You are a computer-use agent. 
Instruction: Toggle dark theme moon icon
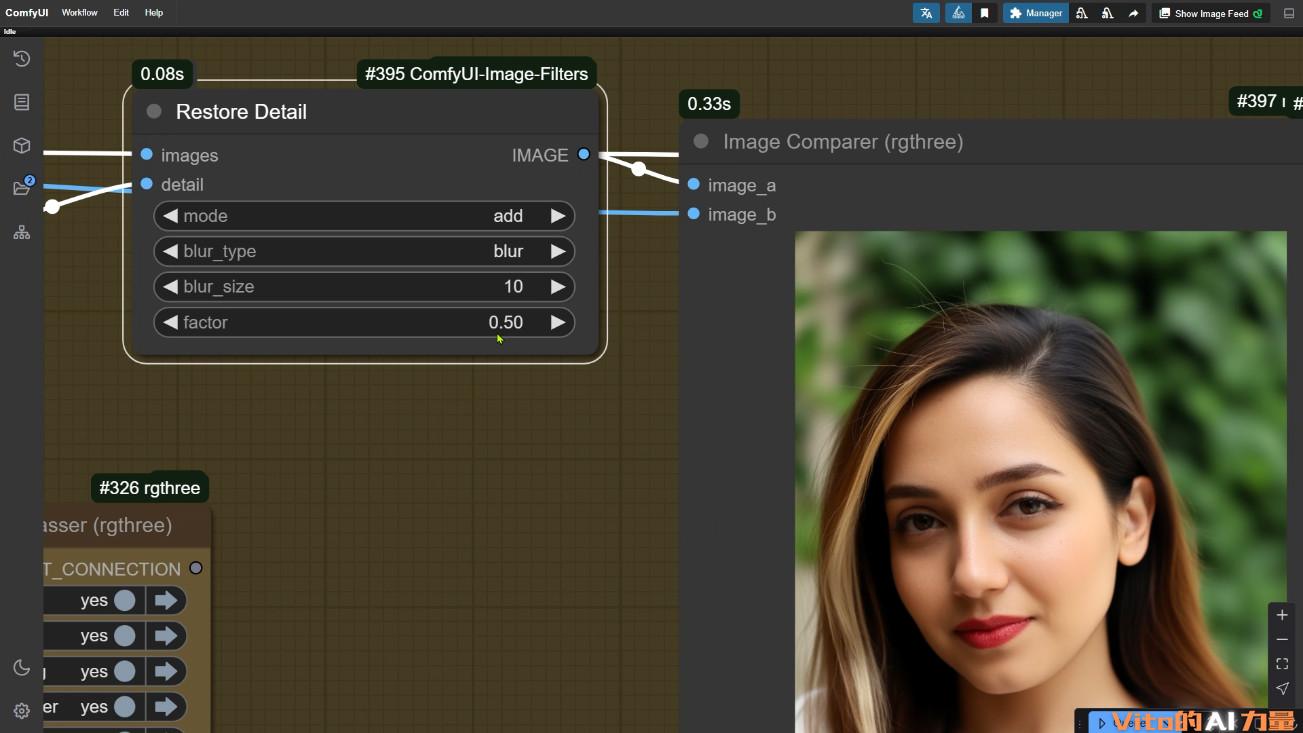(21, 668)
